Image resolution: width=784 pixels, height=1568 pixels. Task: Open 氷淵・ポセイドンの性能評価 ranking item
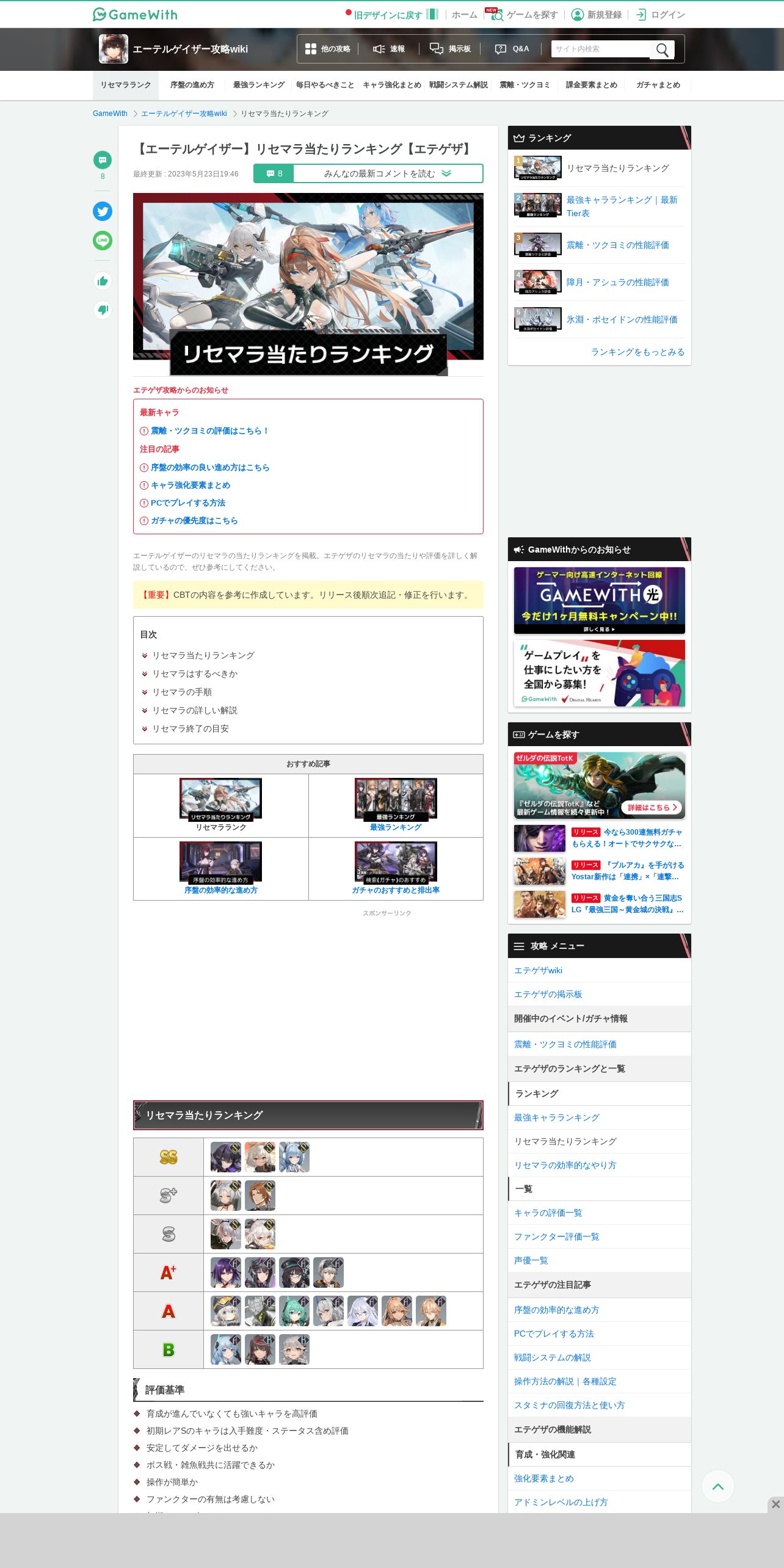click(599, 319)
